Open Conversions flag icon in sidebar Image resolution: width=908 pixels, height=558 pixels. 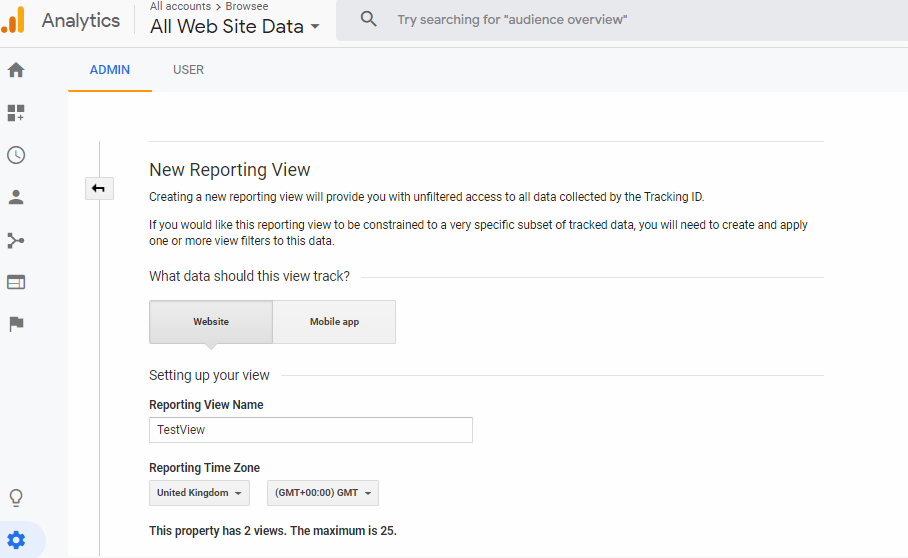[16, 324]
